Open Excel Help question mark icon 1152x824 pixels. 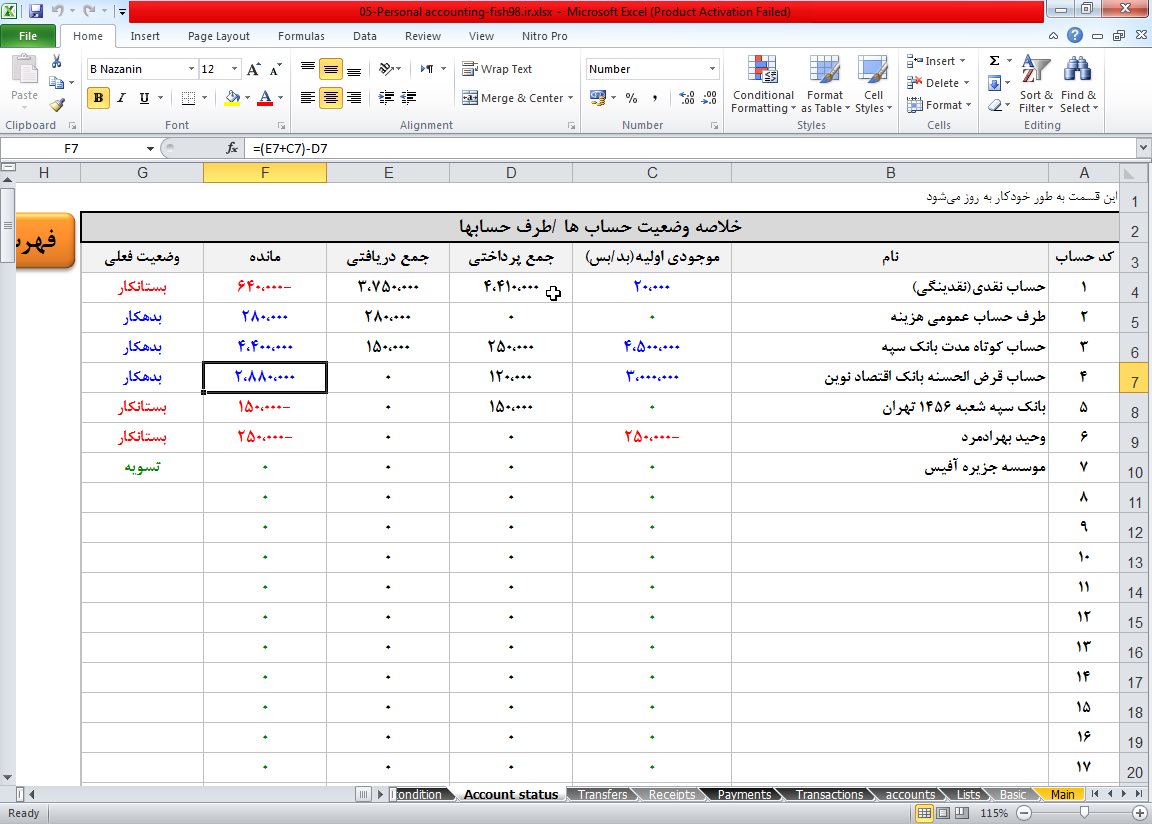pyautogui.click(x=1074, y=35)
